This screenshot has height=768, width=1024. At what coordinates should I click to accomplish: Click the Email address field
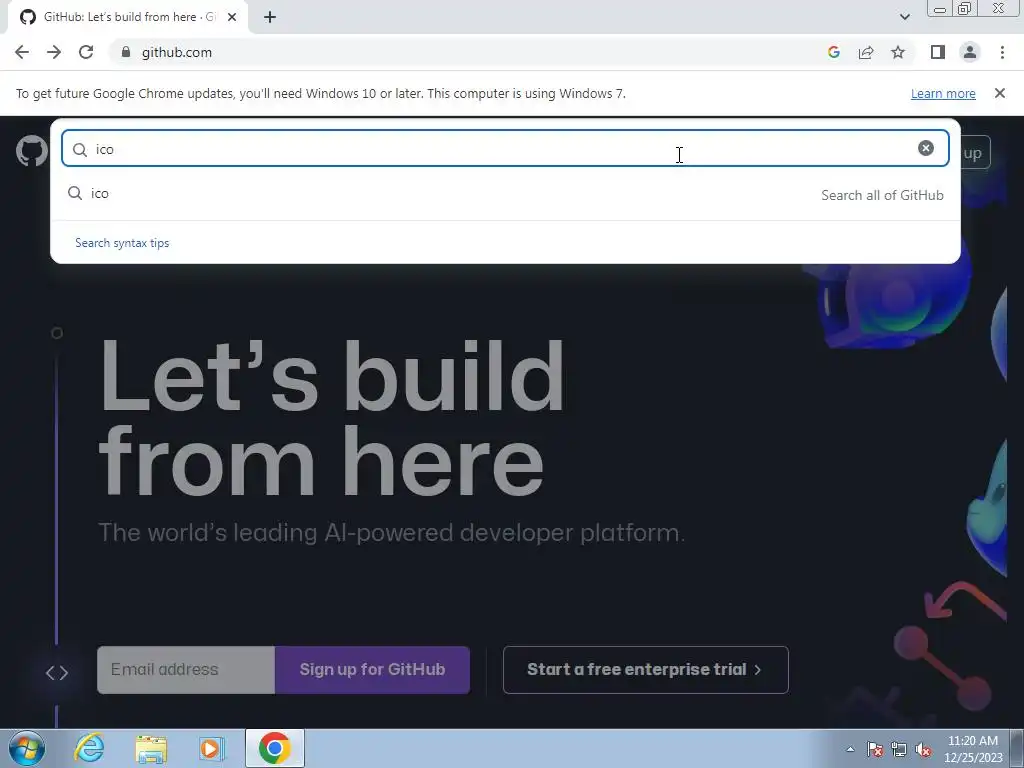[186, 669]
